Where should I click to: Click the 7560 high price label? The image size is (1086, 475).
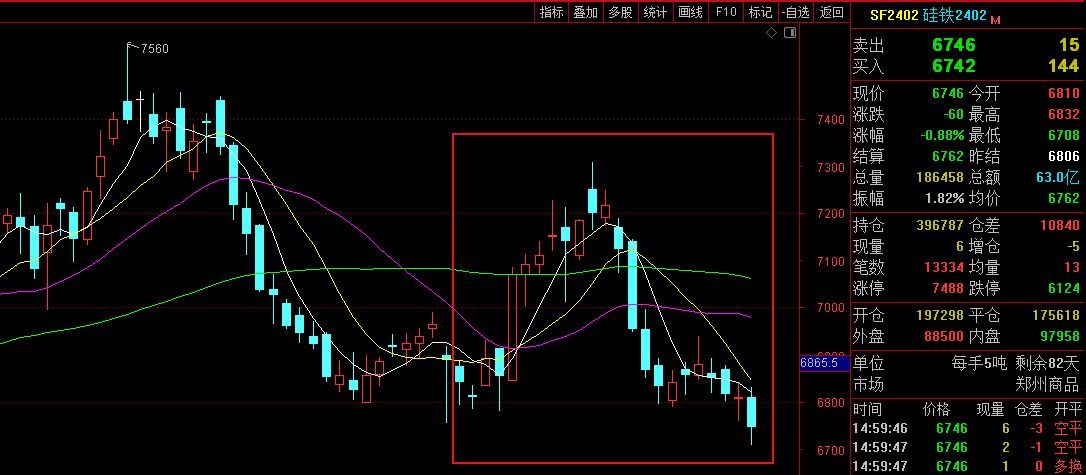(x=154, y=49)
